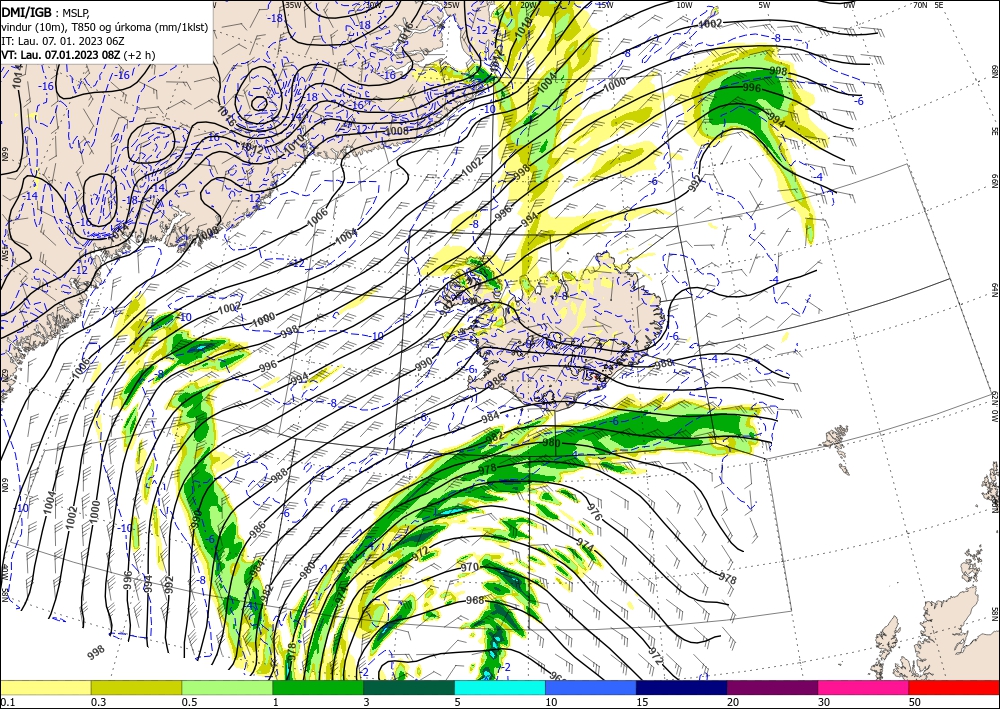Click the "DMI/IGB : MSLP," title text
Image resolution: width=1000 pixels, height=709 pixels.
[x=45, y=12]
